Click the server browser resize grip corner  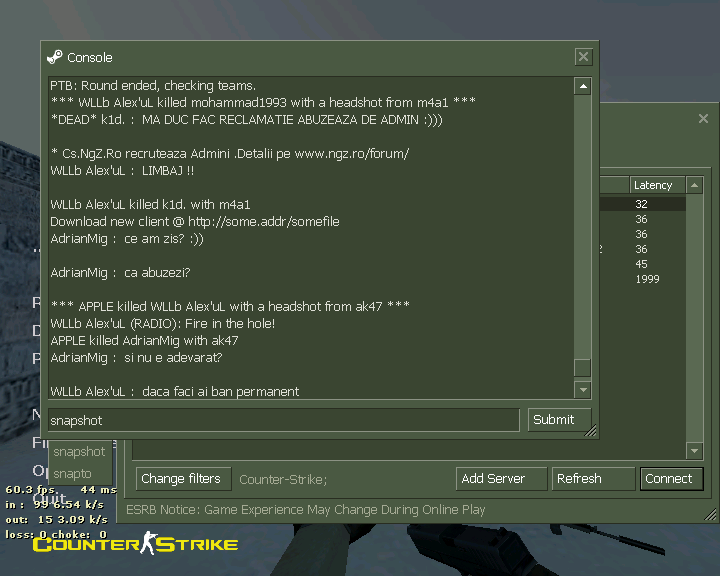point(711,517)
